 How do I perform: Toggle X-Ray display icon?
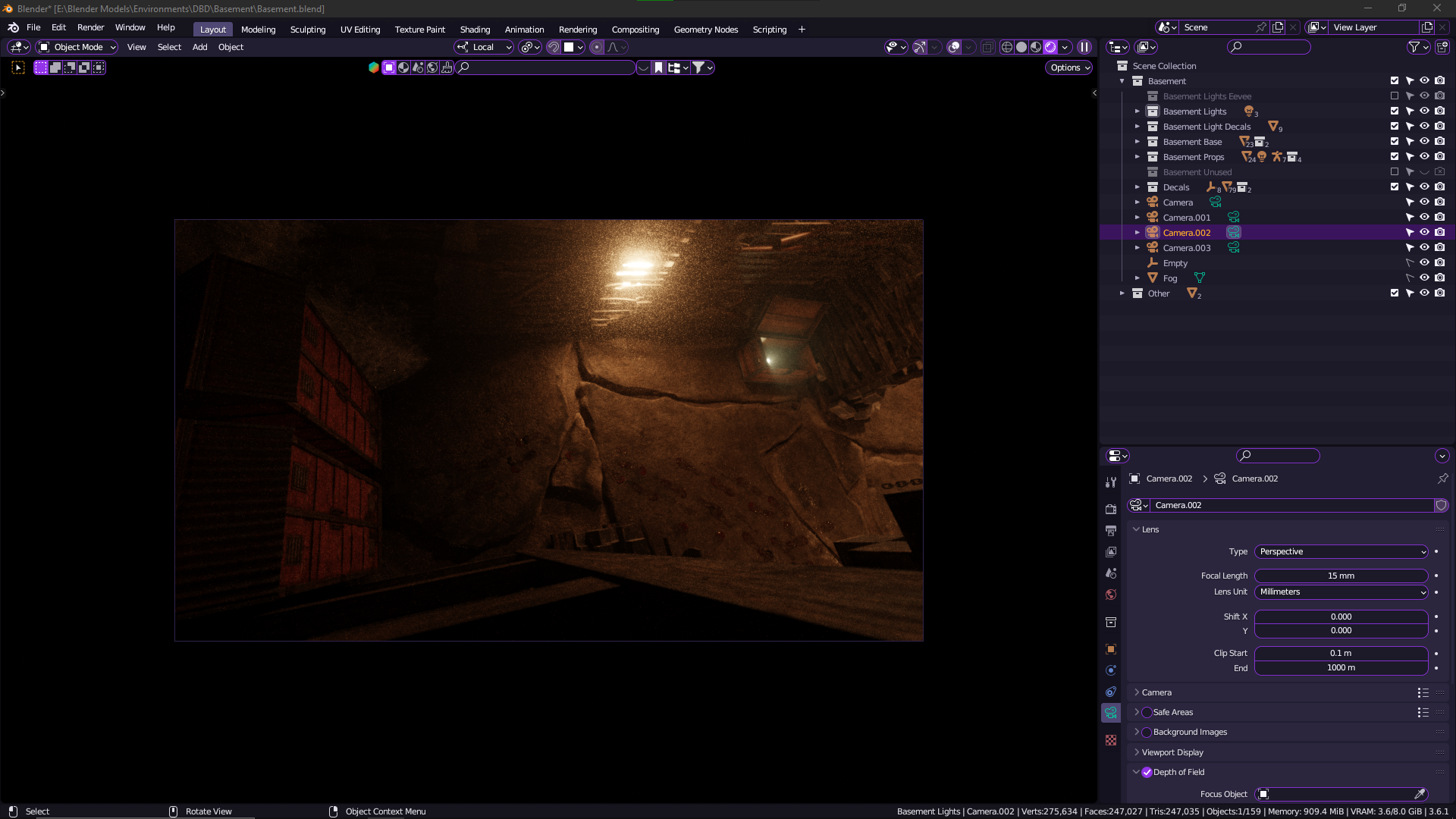[987, 47]
